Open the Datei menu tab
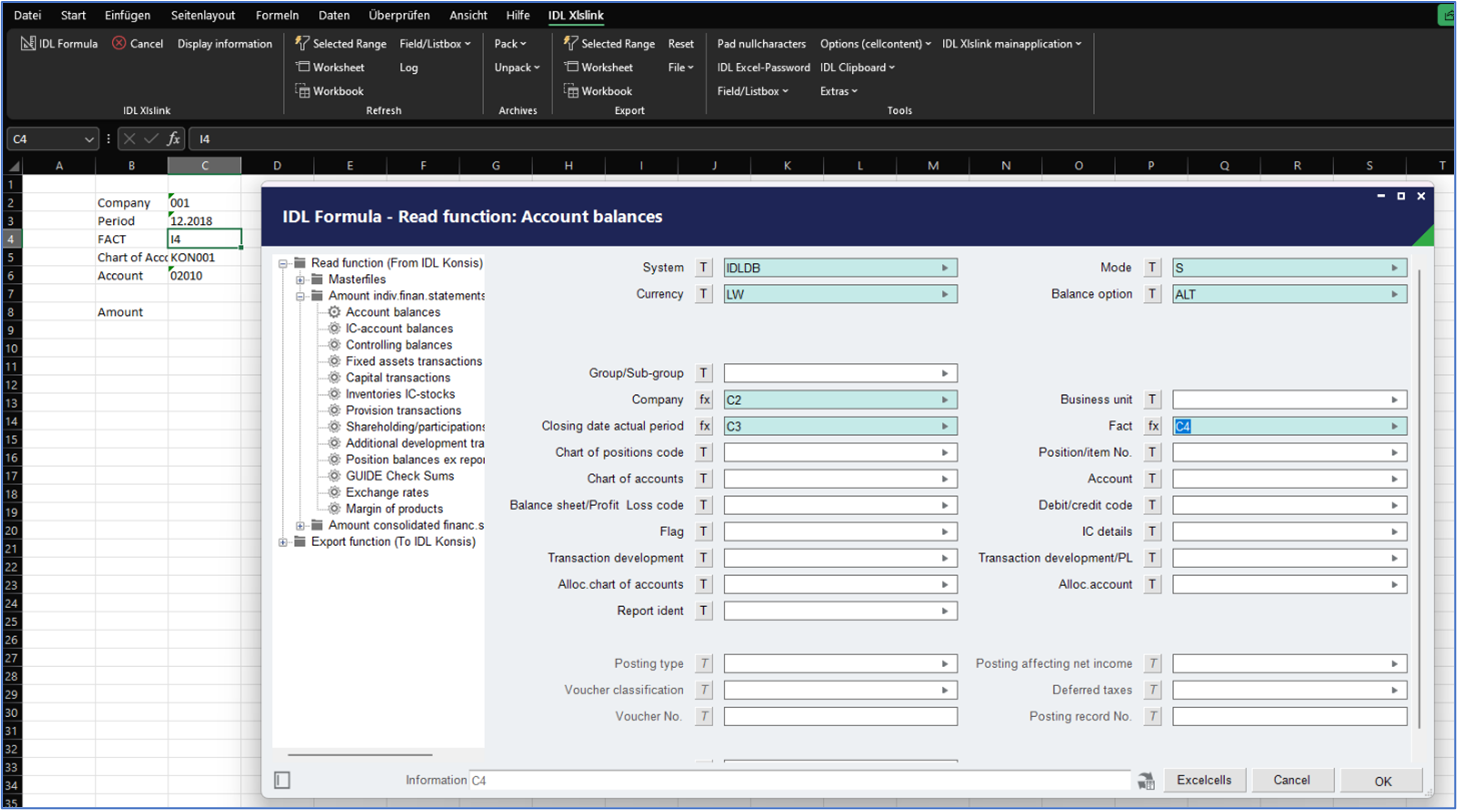Screen dimensions: 1457x810 coord(28,15)
